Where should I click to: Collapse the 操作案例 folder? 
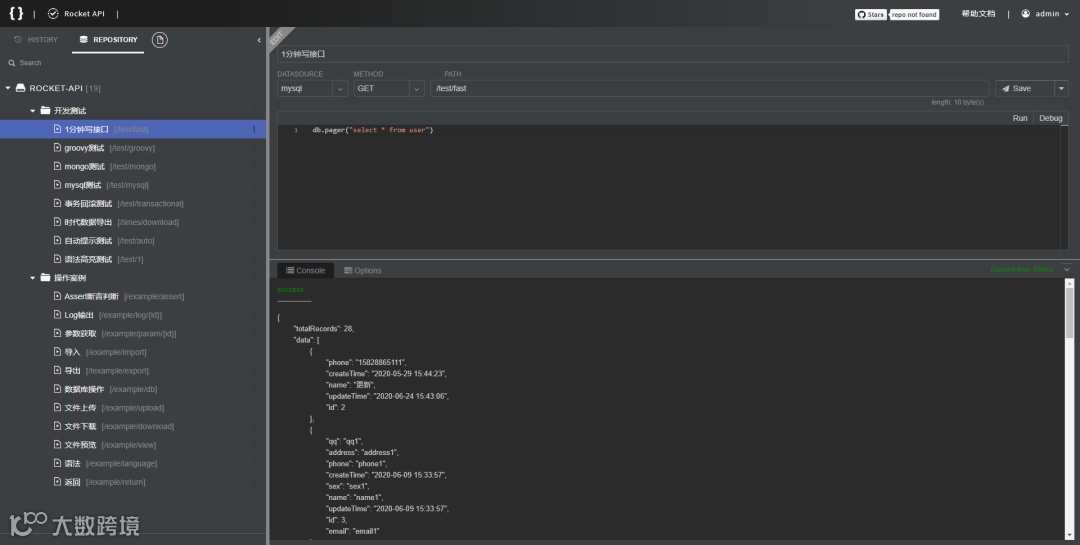(x=32, y=278)
